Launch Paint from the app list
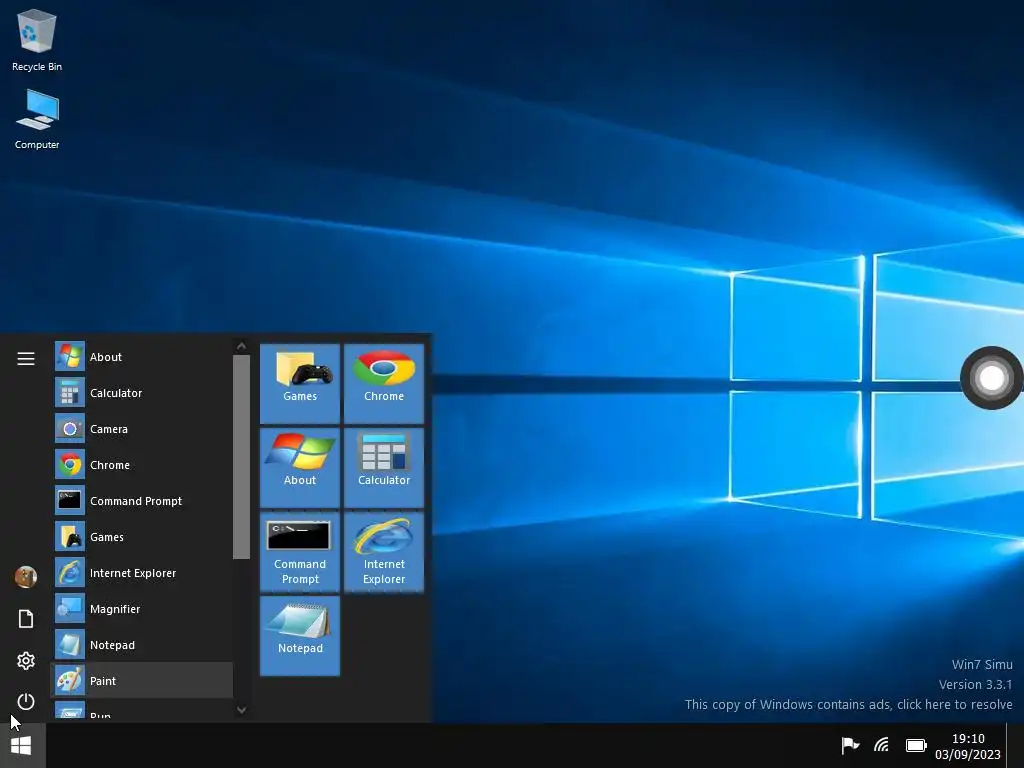 tap(142, 680)
